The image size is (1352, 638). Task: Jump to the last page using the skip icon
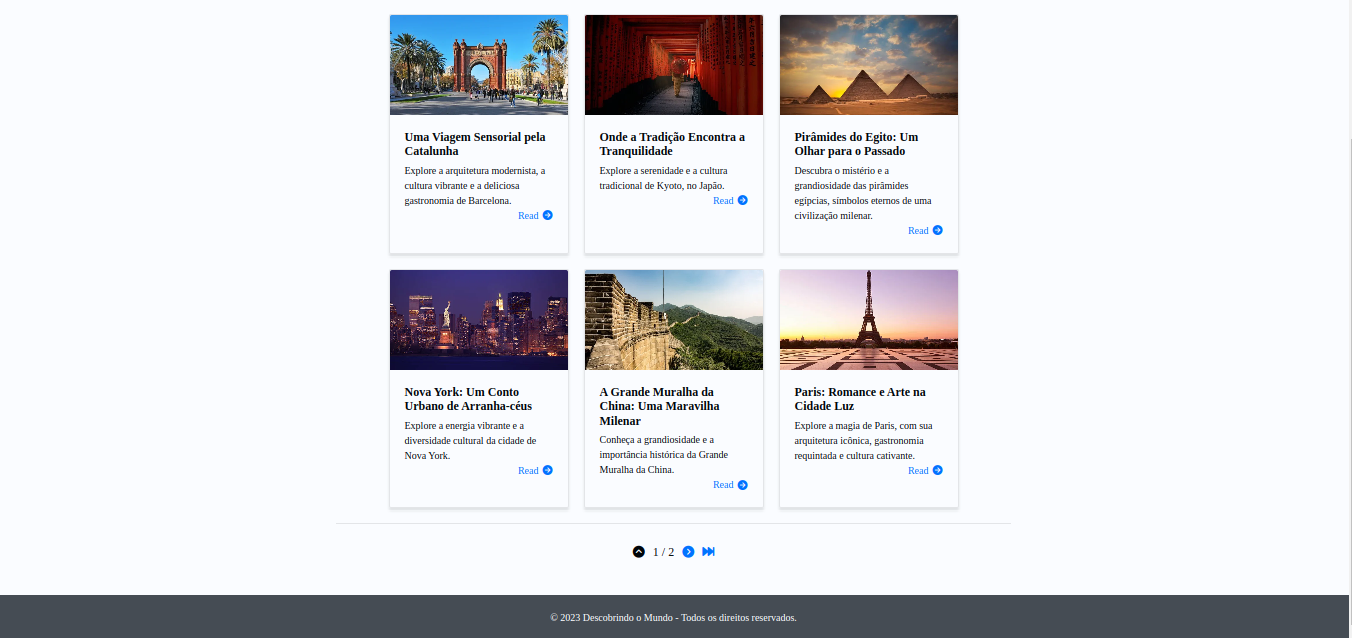click(709, 552)
